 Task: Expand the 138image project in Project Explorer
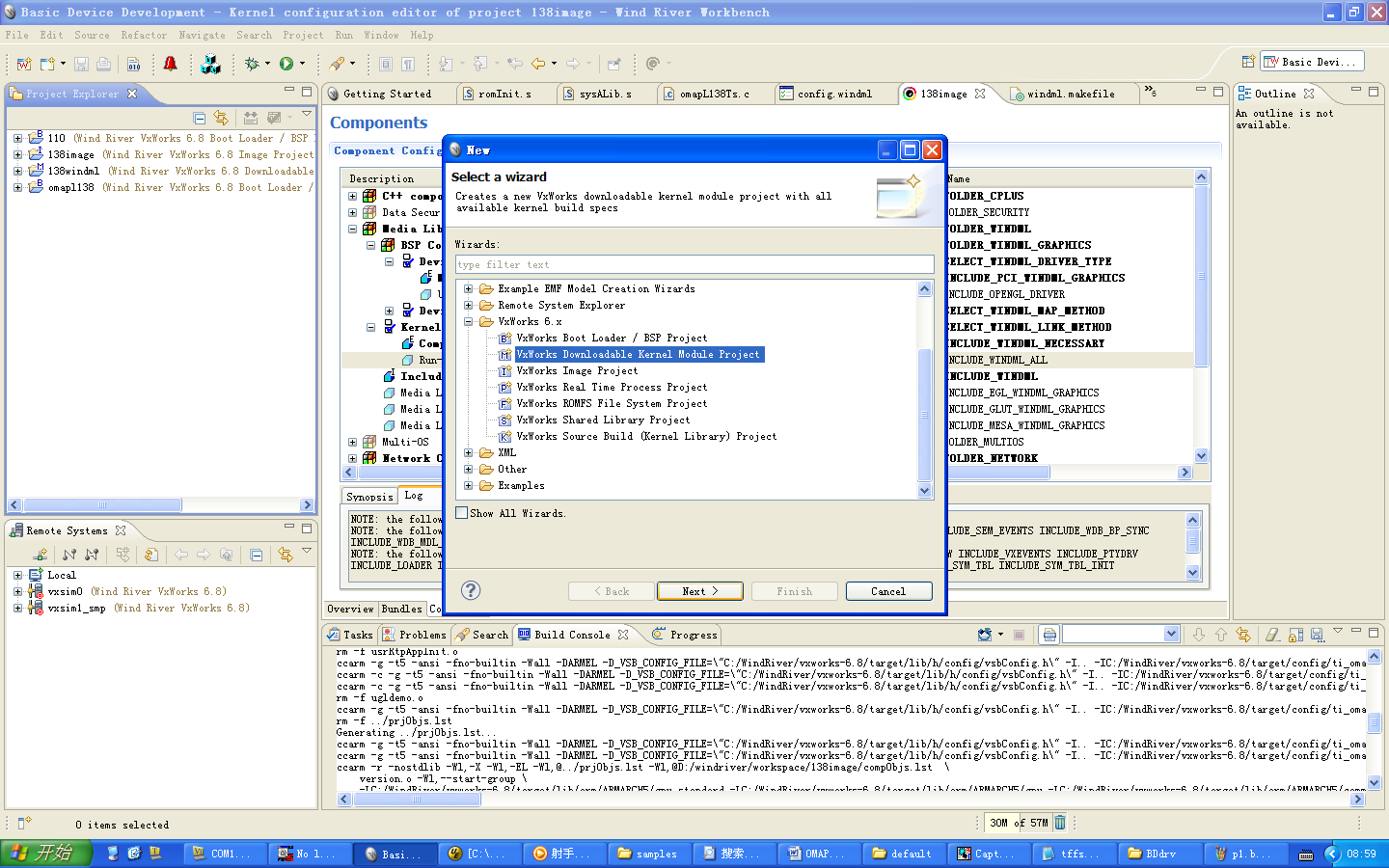pyautogui.click(x=17, y=154)
